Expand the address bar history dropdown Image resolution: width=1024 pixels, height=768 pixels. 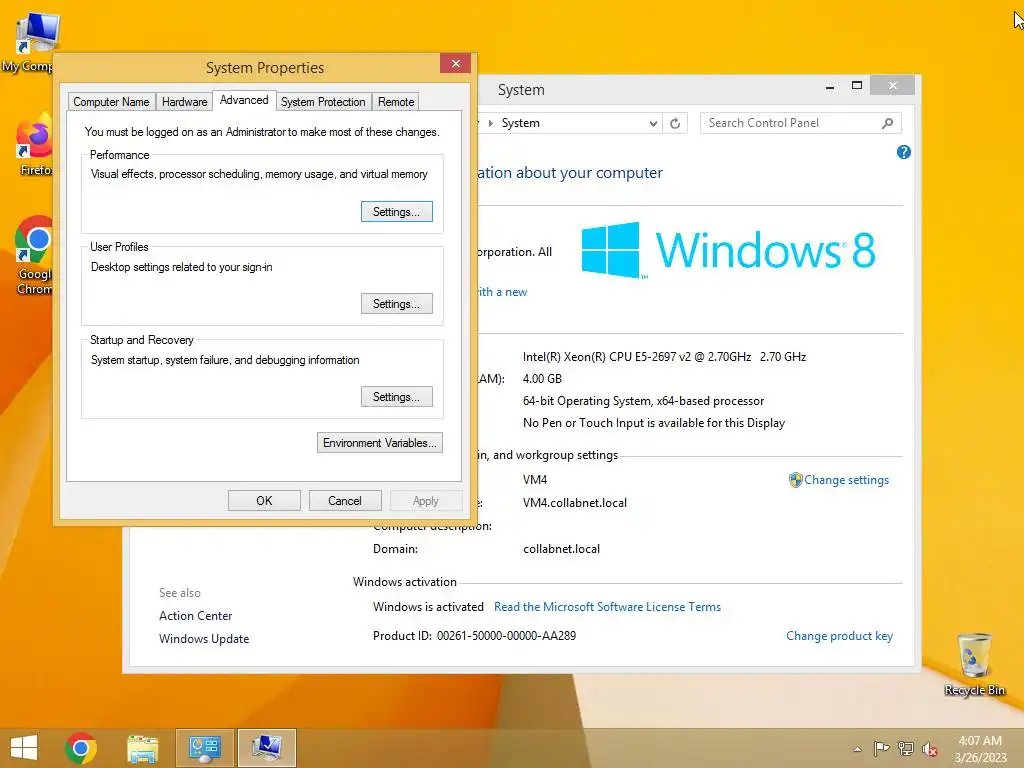tap(653, 123)
